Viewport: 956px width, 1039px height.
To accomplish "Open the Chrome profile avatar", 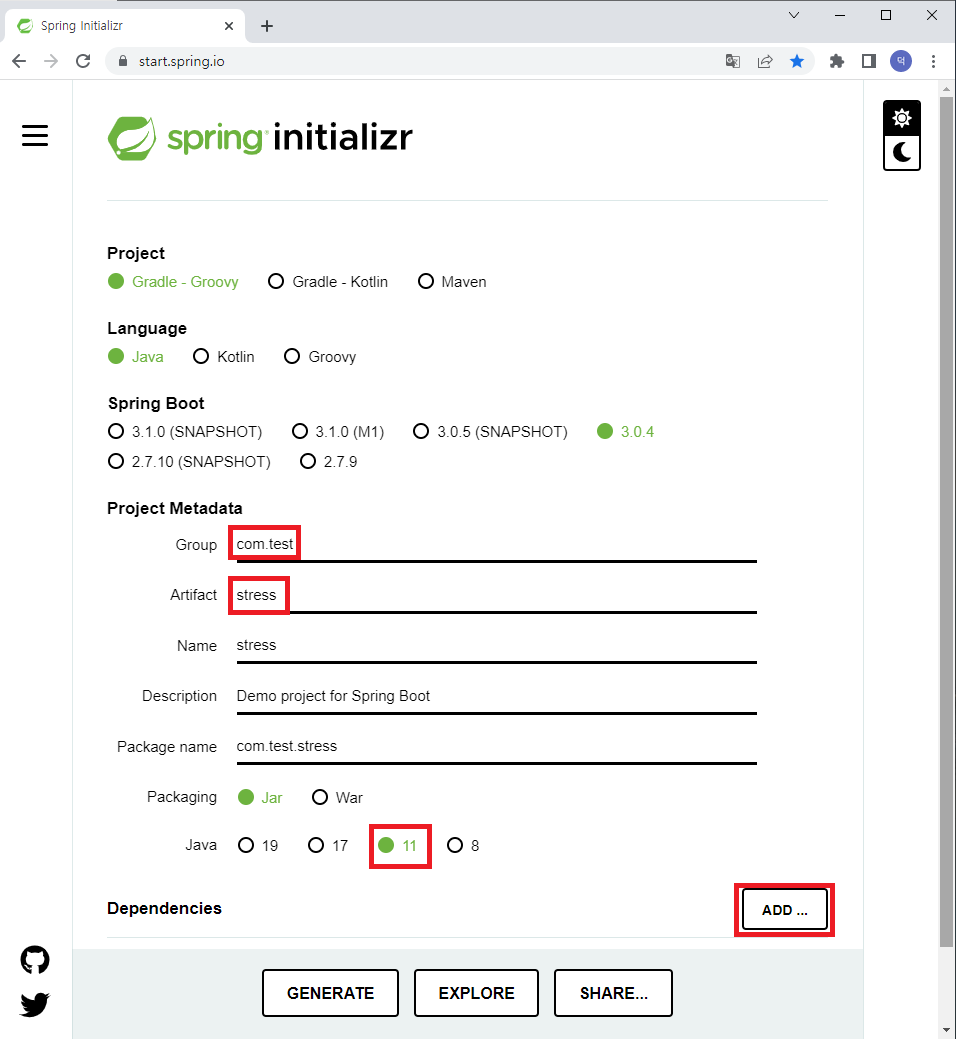I will point(900,61).
